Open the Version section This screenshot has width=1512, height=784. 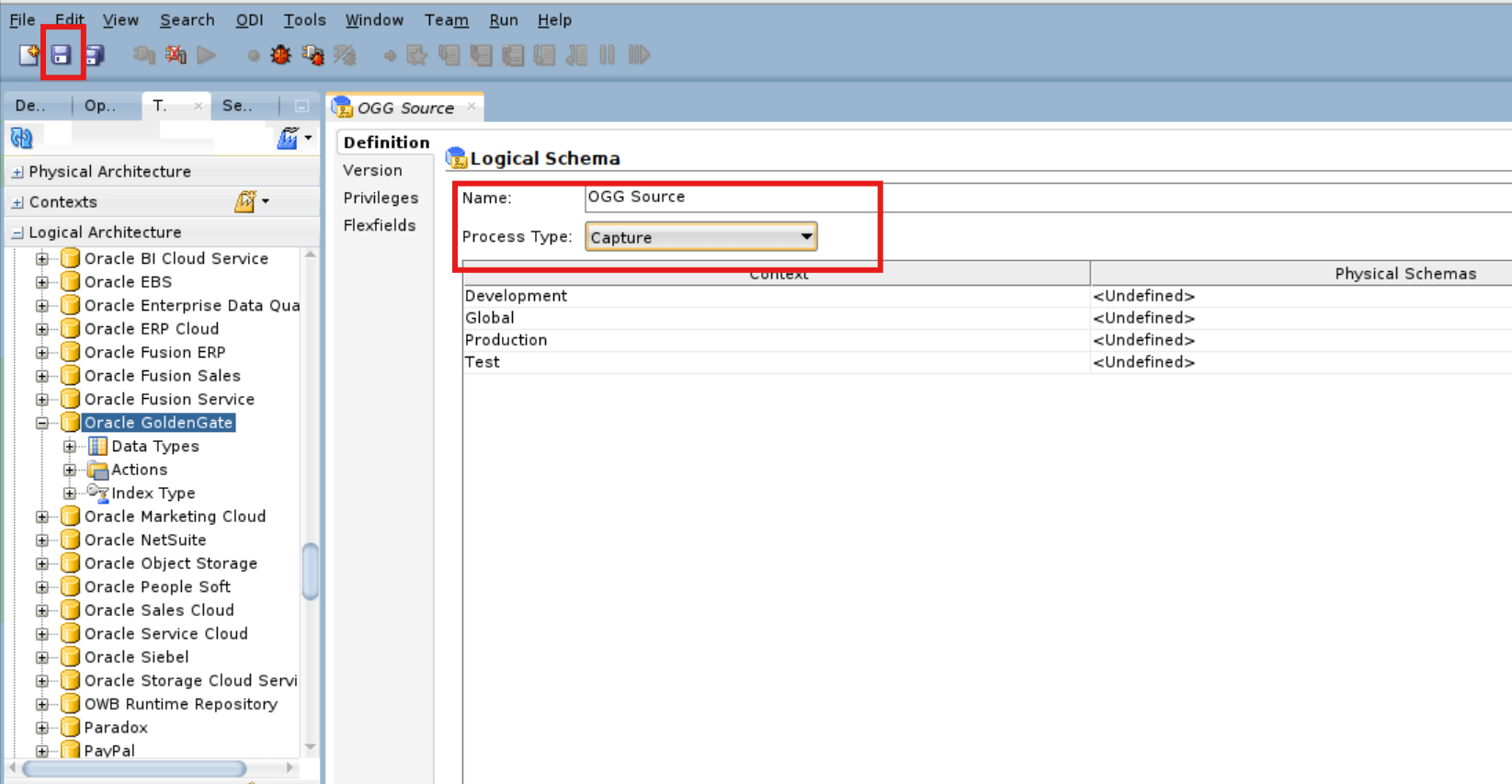(372, 170)
